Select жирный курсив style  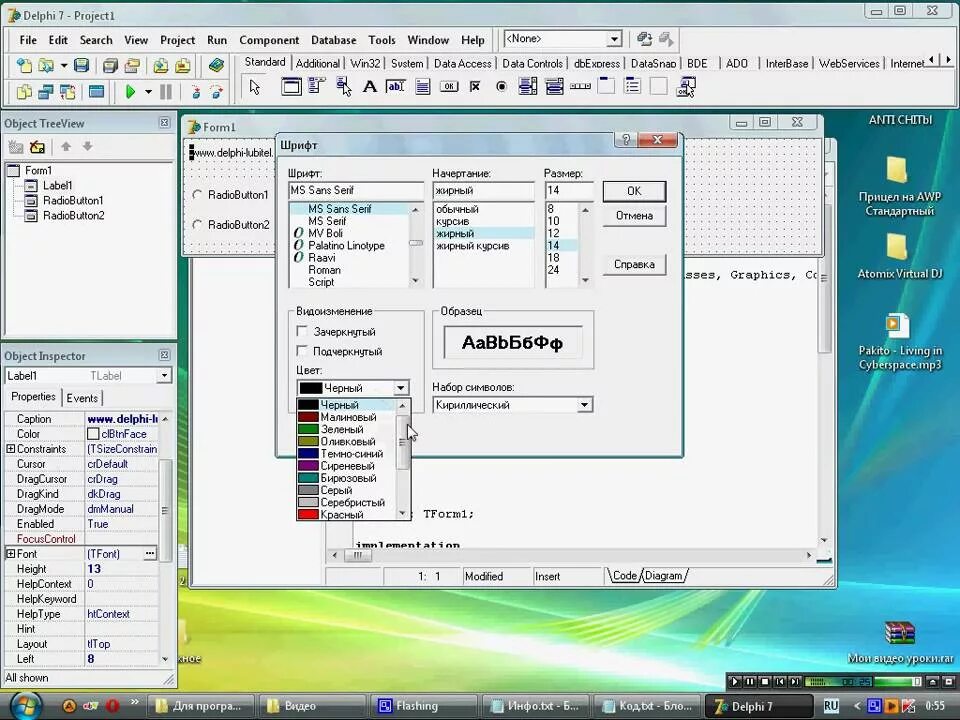point(472,246)
